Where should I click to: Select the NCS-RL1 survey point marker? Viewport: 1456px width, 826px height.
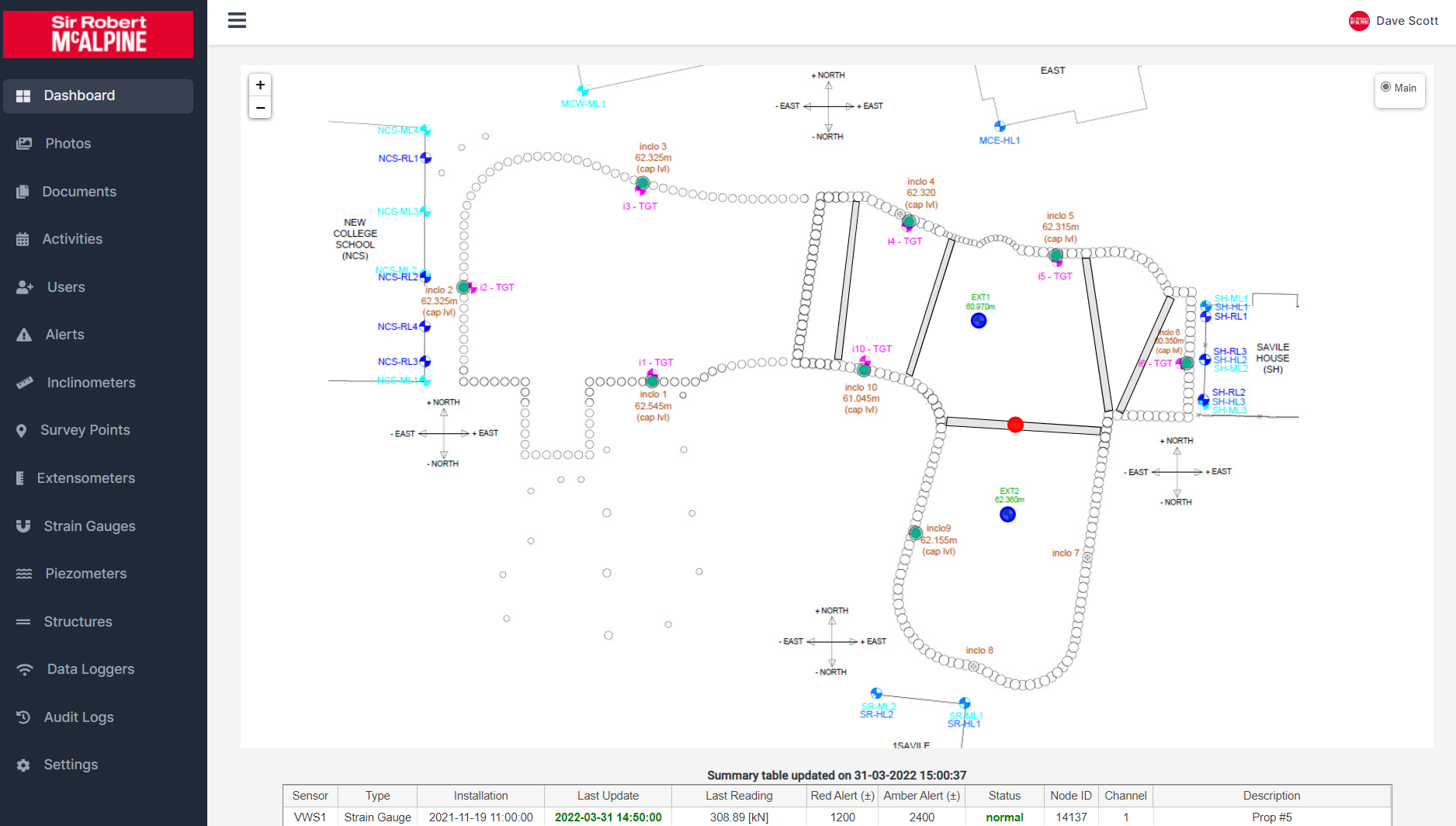(425, 158)
